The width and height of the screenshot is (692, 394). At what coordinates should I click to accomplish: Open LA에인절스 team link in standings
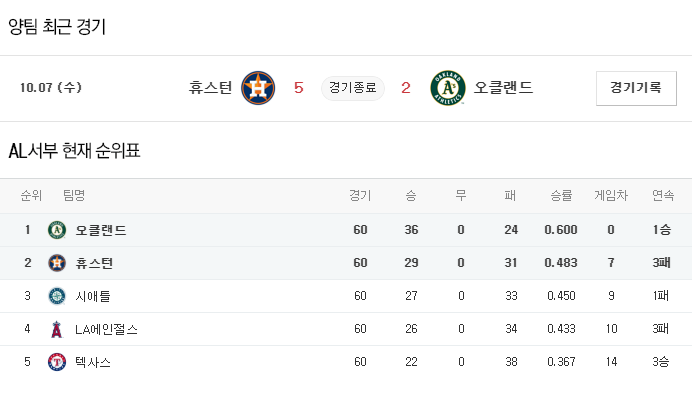coord(106,329)
